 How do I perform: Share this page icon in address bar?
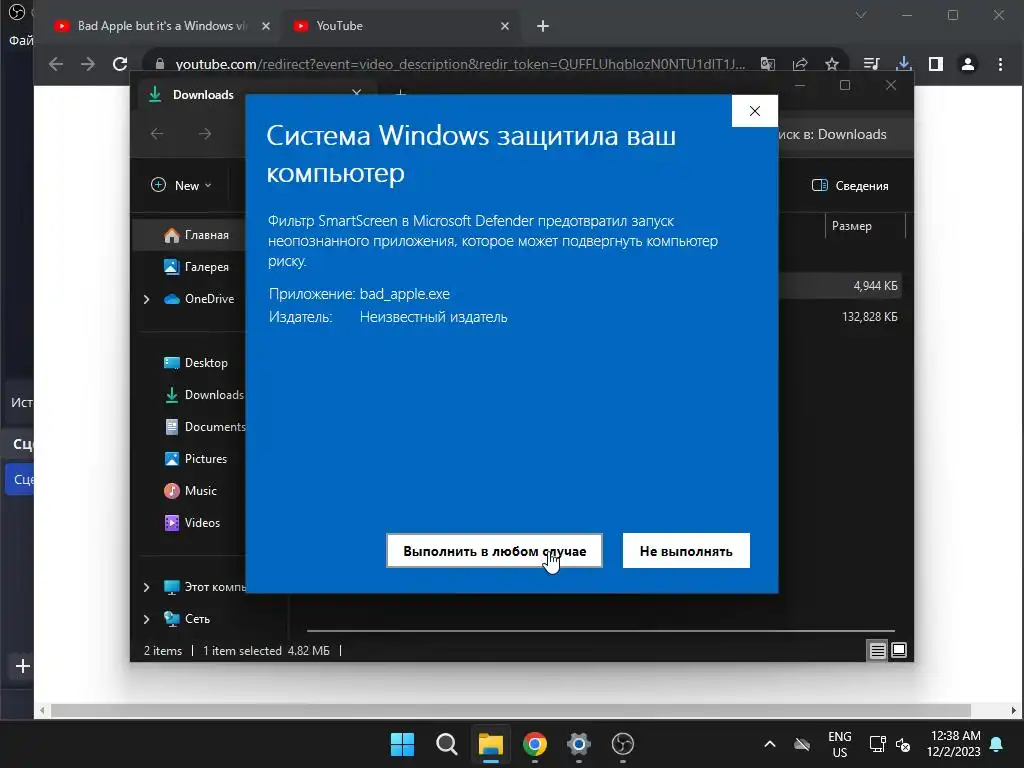tap(800, 64)
